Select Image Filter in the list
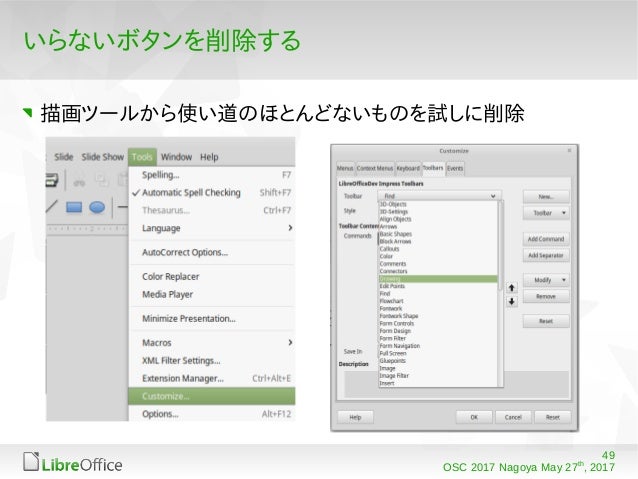638x479 pixels. tap(438, 376)
